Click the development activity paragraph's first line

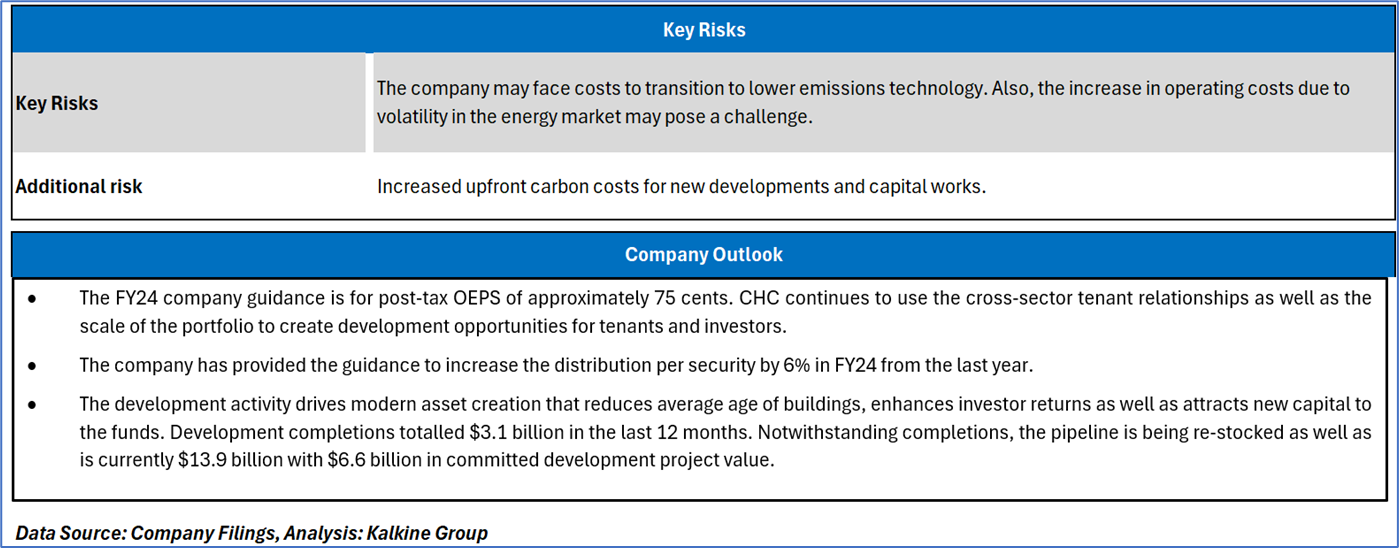pos(725,405)
